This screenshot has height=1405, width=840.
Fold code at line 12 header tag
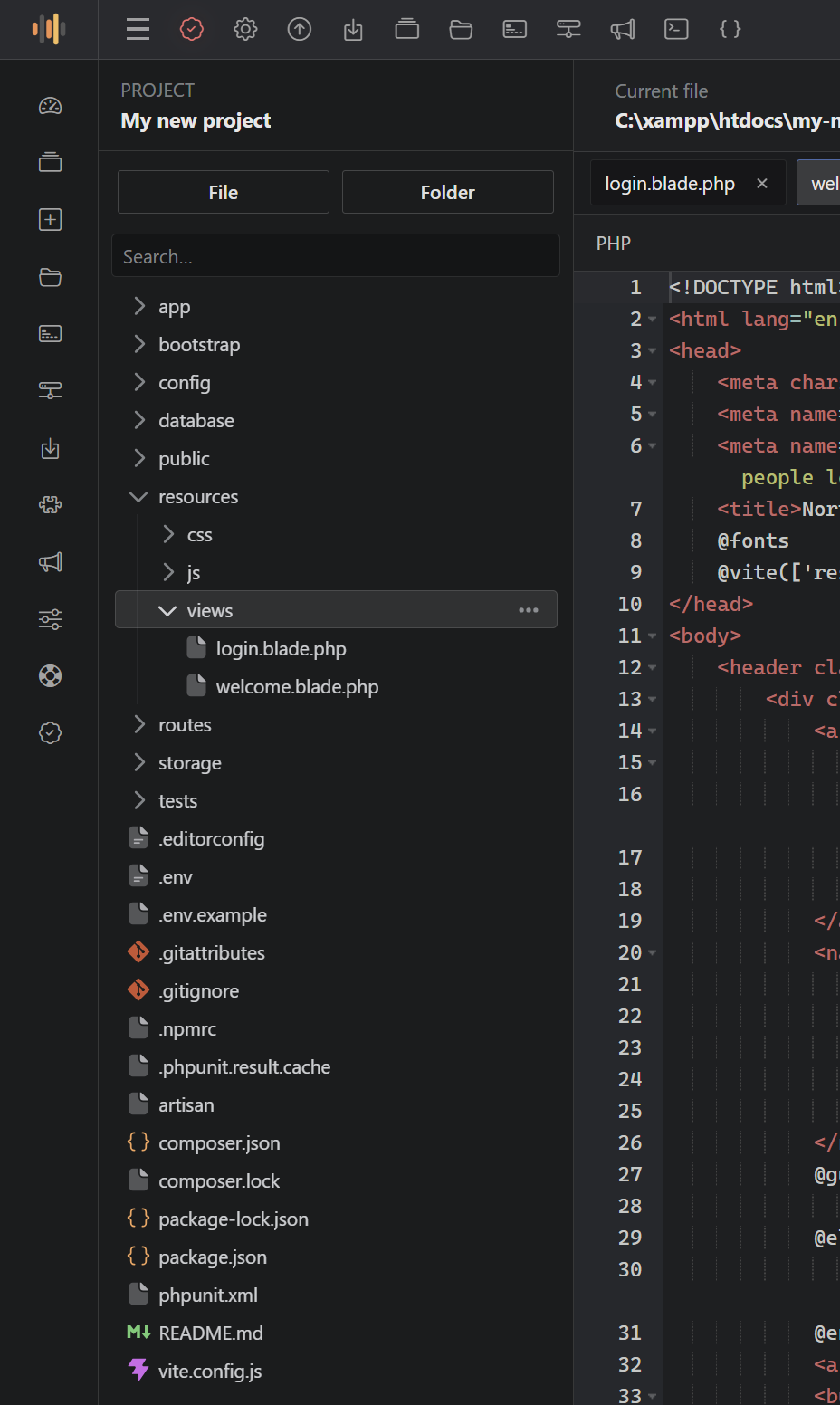[653, 668]
